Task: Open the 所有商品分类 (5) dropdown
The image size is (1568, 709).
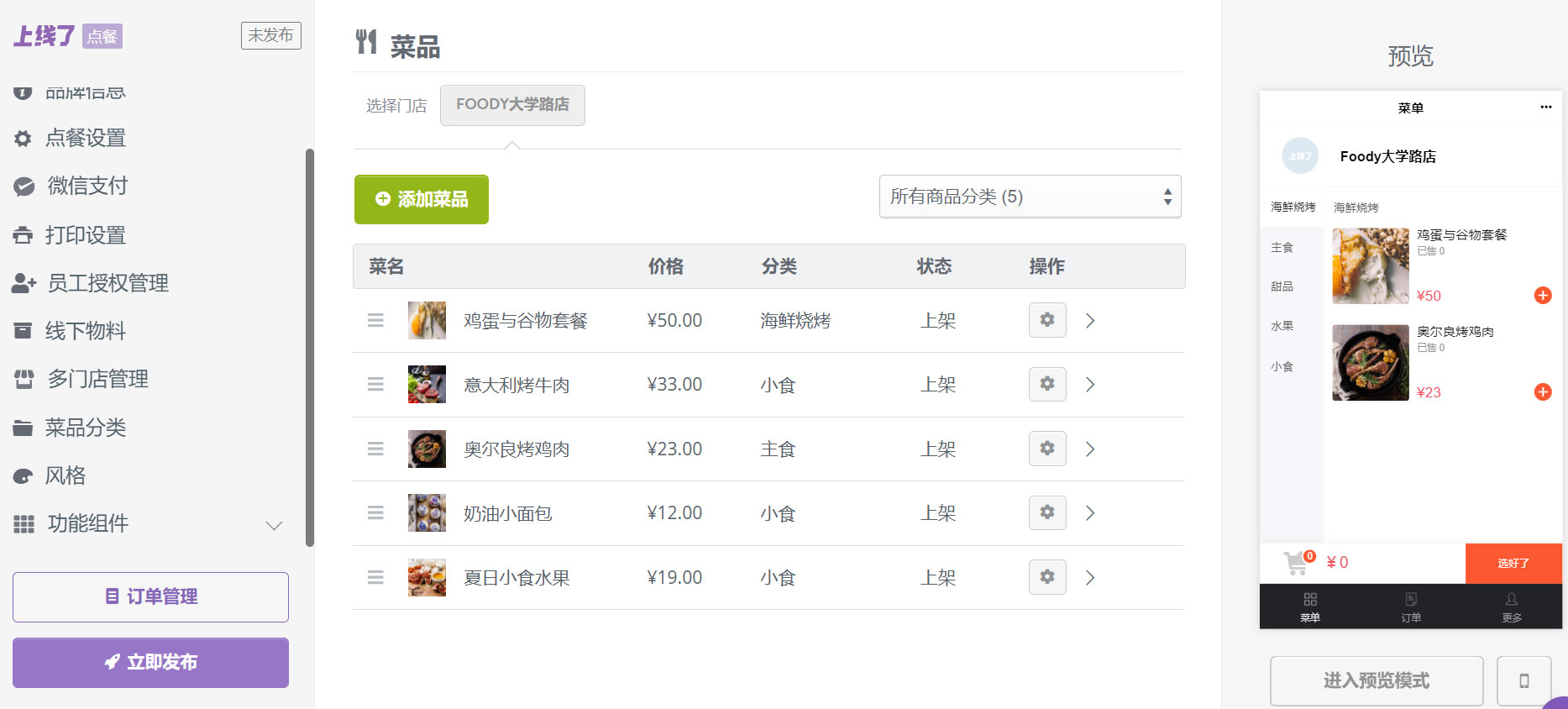Action: tap(1030, 197)
